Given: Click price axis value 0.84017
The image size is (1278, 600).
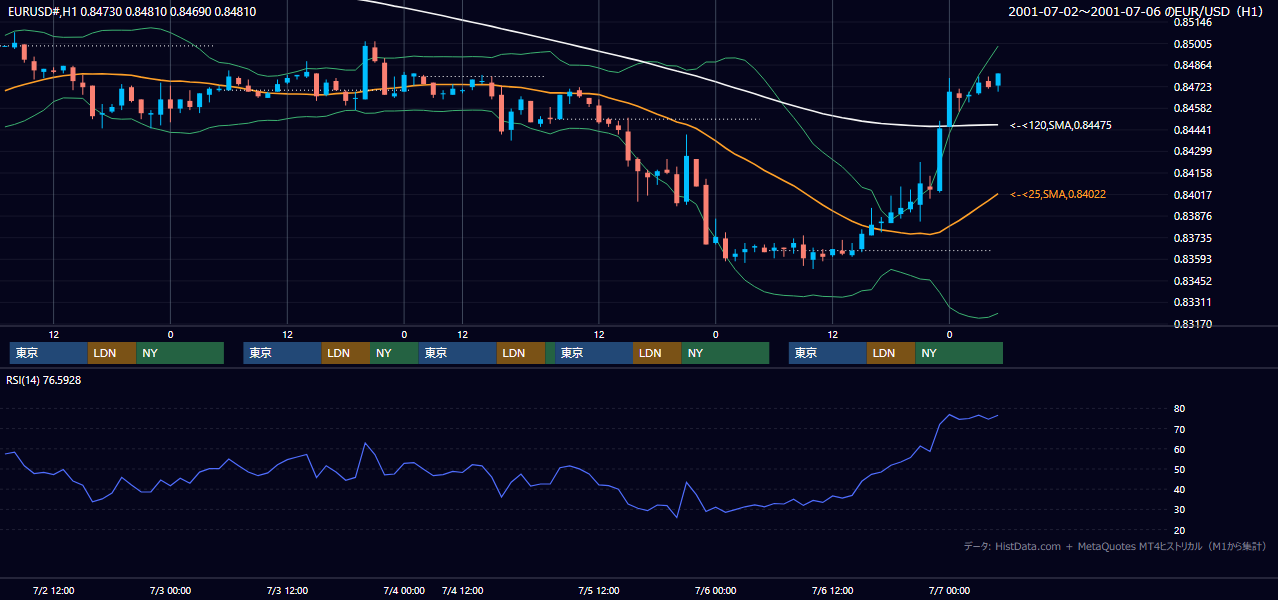Looking at the screenshot, I should click(1192, 195).
